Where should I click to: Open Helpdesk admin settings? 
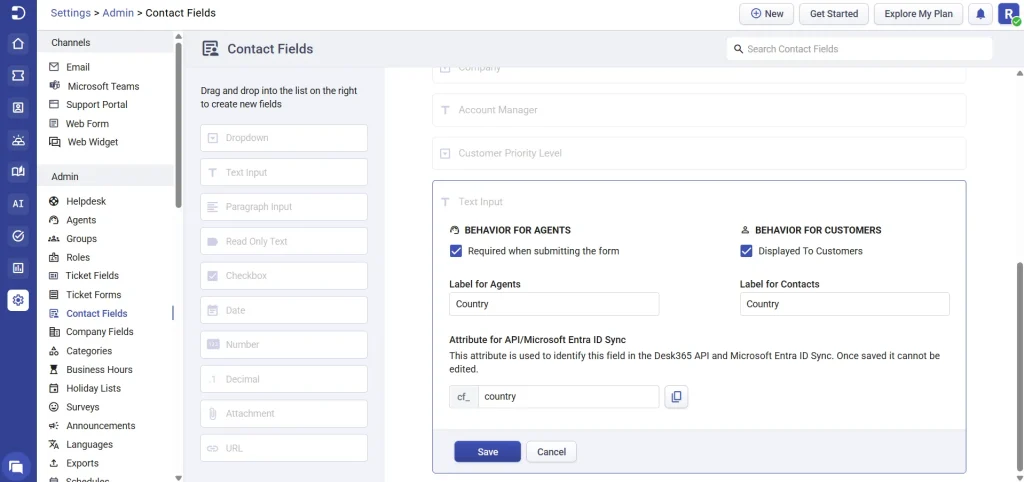(86, 201)
